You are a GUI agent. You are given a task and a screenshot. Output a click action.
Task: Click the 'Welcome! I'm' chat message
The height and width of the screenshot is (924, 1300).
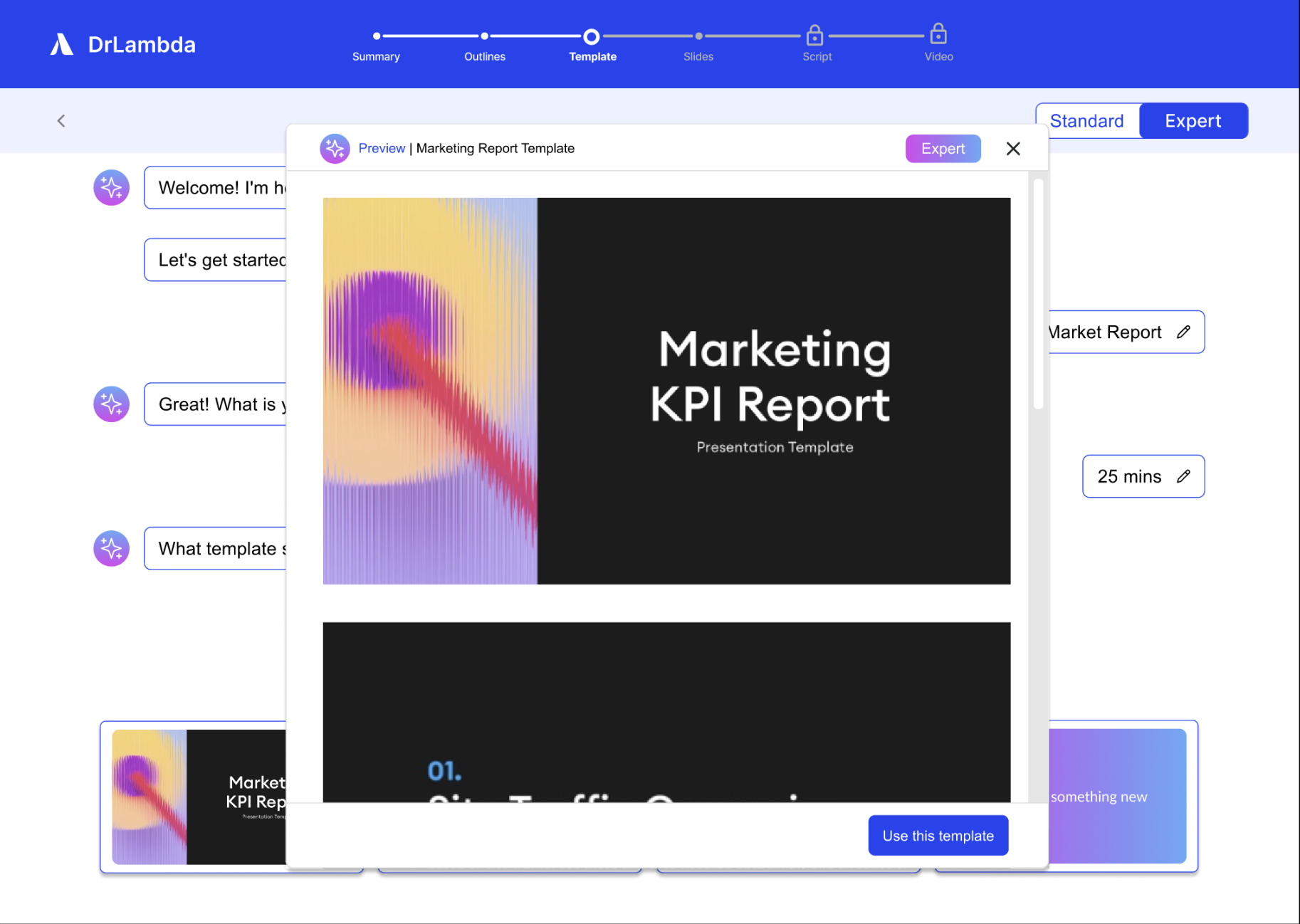(215, 188)
